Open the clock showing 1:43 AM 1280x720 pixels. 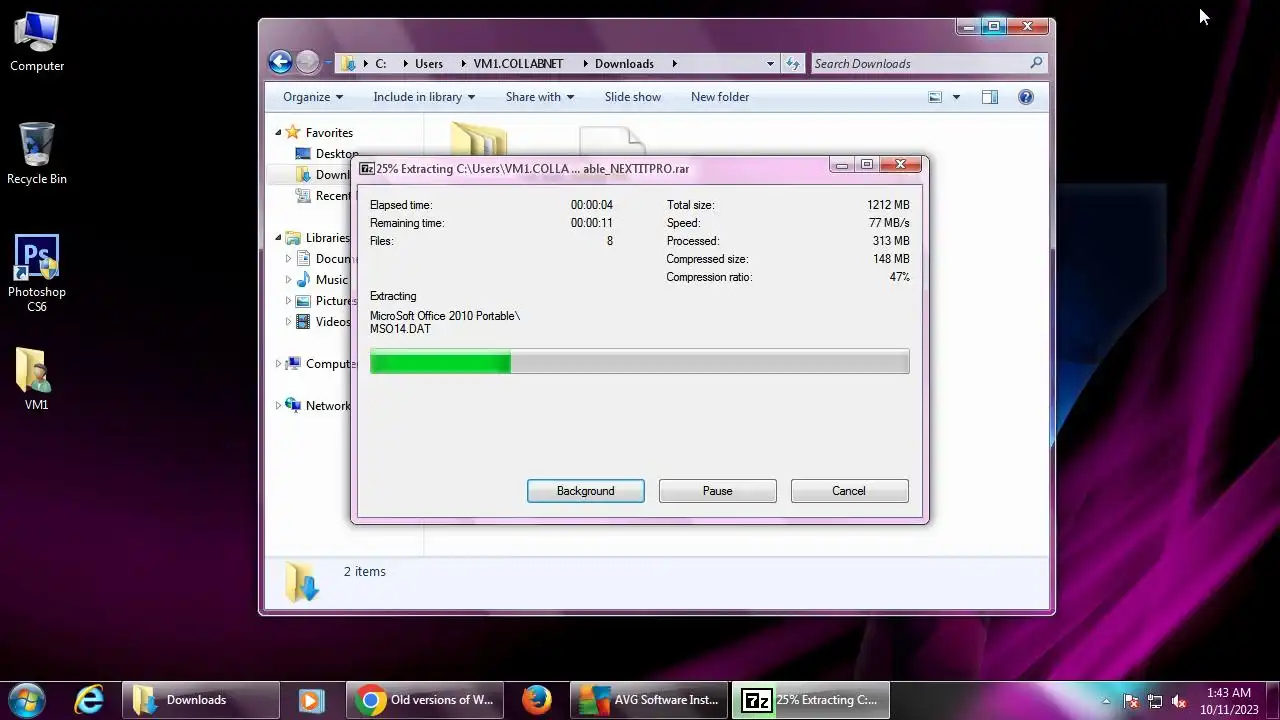click(x=1229, y=701)
